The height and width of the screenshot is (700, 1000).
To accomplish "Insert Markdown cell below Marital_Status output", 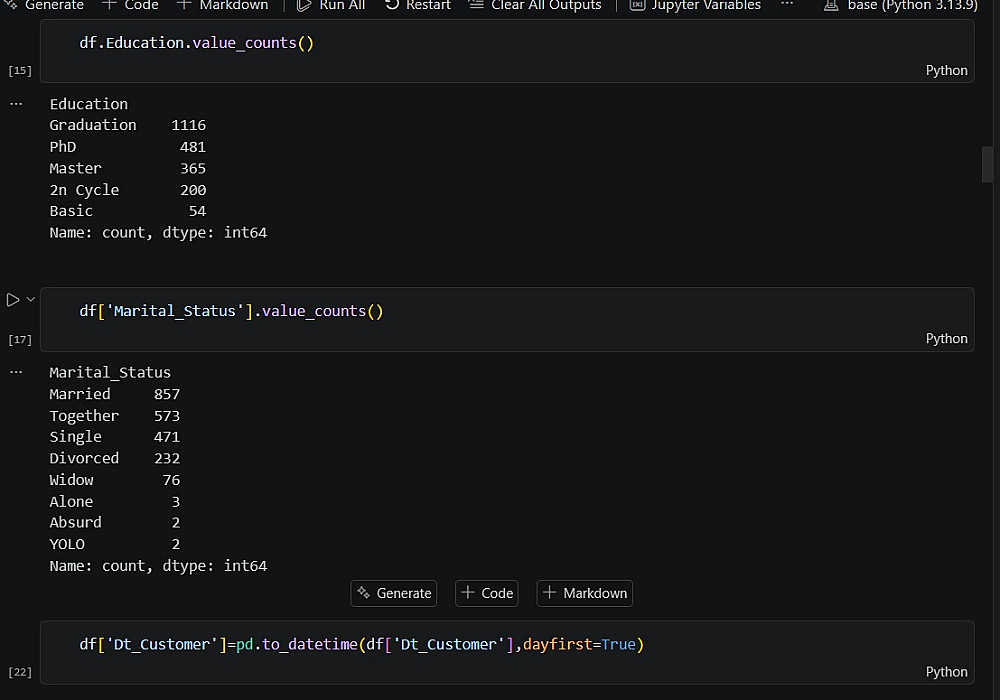I will [584, 593].
